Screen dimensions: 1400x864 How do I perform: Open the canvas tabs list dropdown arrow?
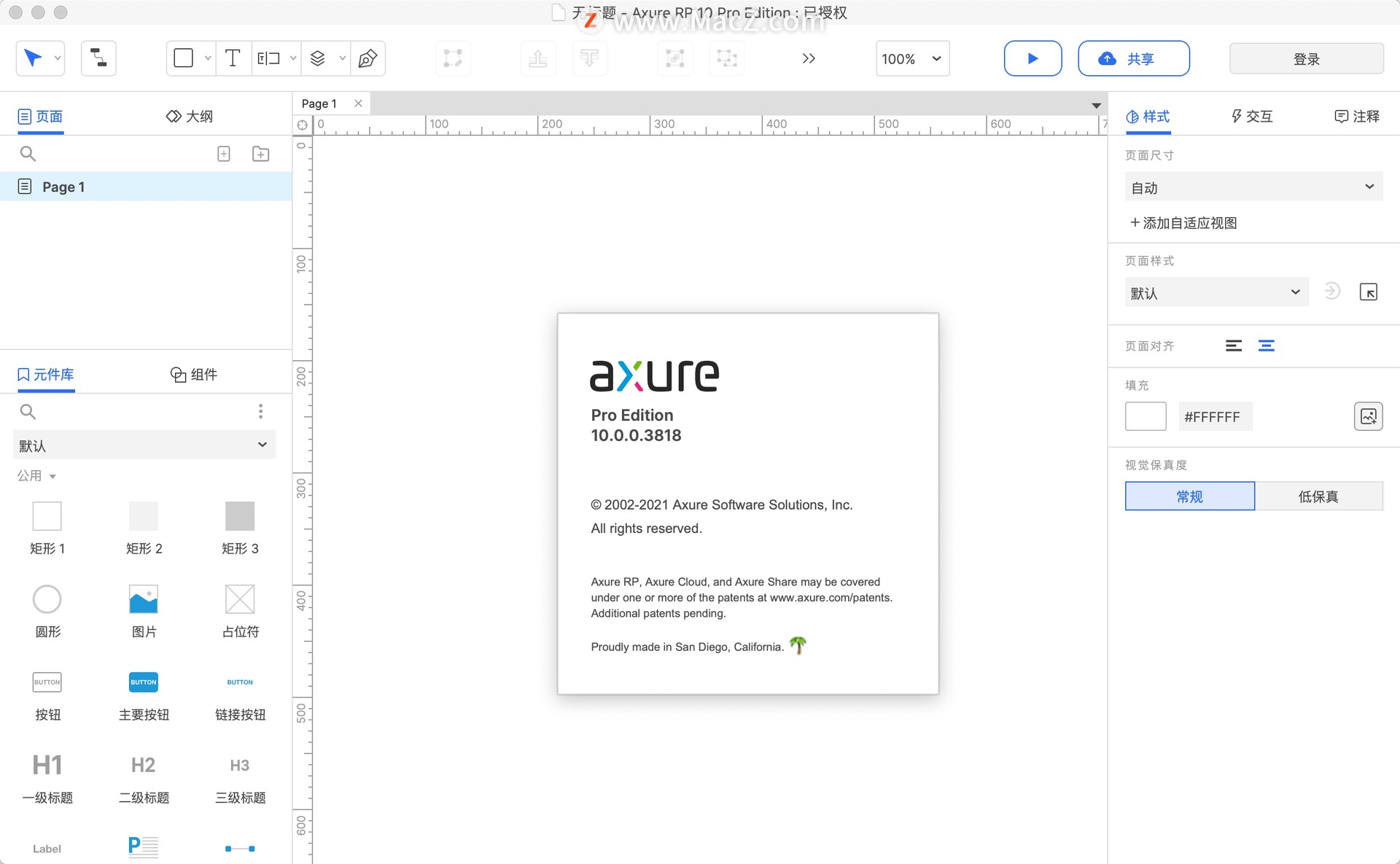pyautogui.click(x=1096, y=105)
